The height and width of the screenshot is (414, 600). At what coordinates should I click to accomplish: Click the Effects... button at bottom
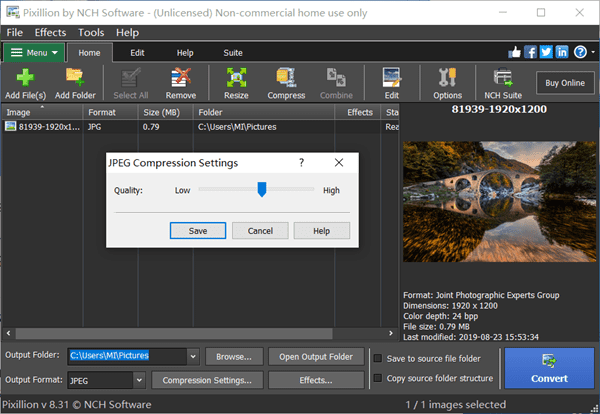coord(316,380)
